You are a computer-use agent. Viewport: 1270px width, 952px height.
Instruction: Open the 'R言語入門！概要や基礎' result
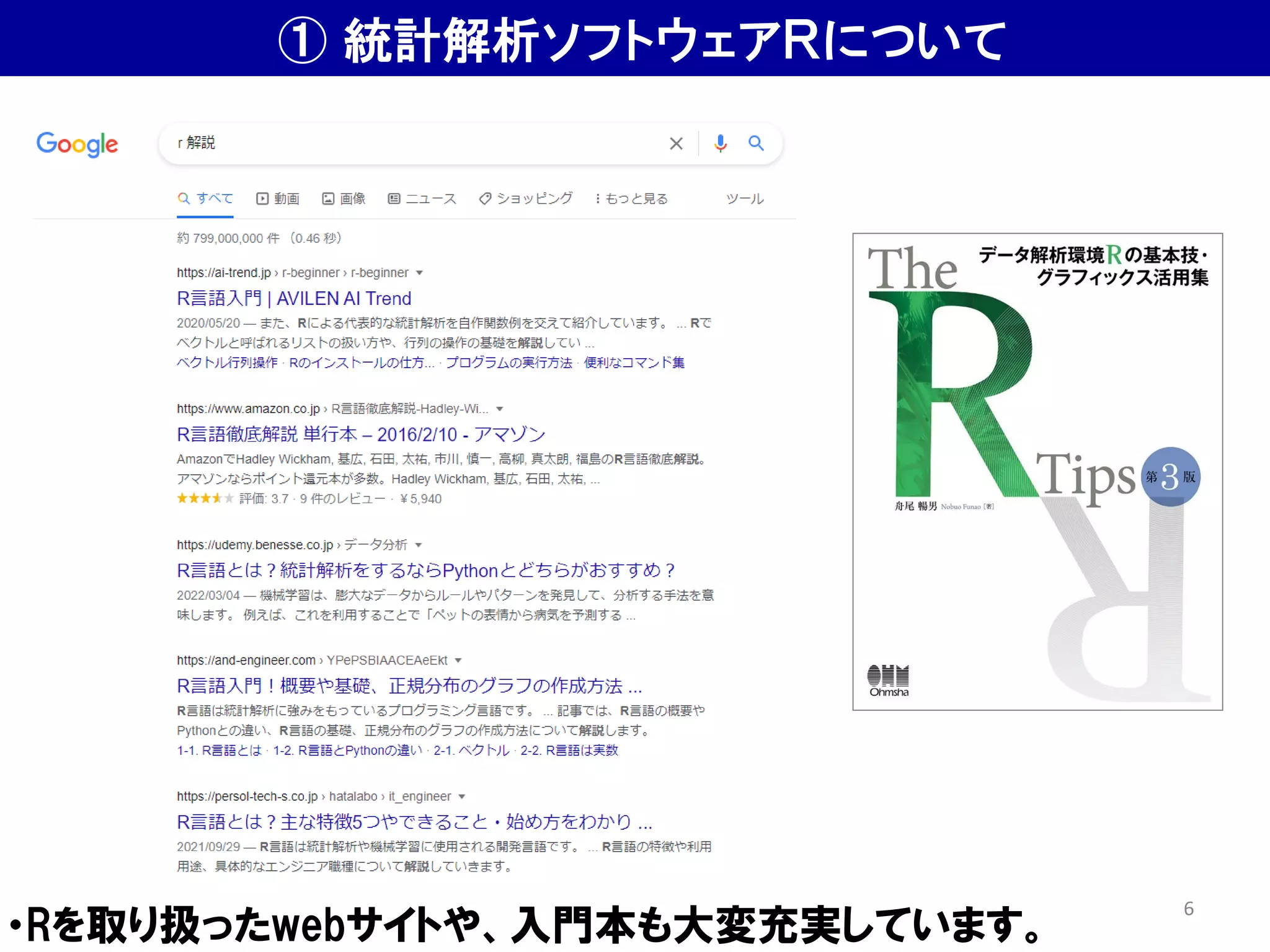pyautogui.click(x=409, y=686)
